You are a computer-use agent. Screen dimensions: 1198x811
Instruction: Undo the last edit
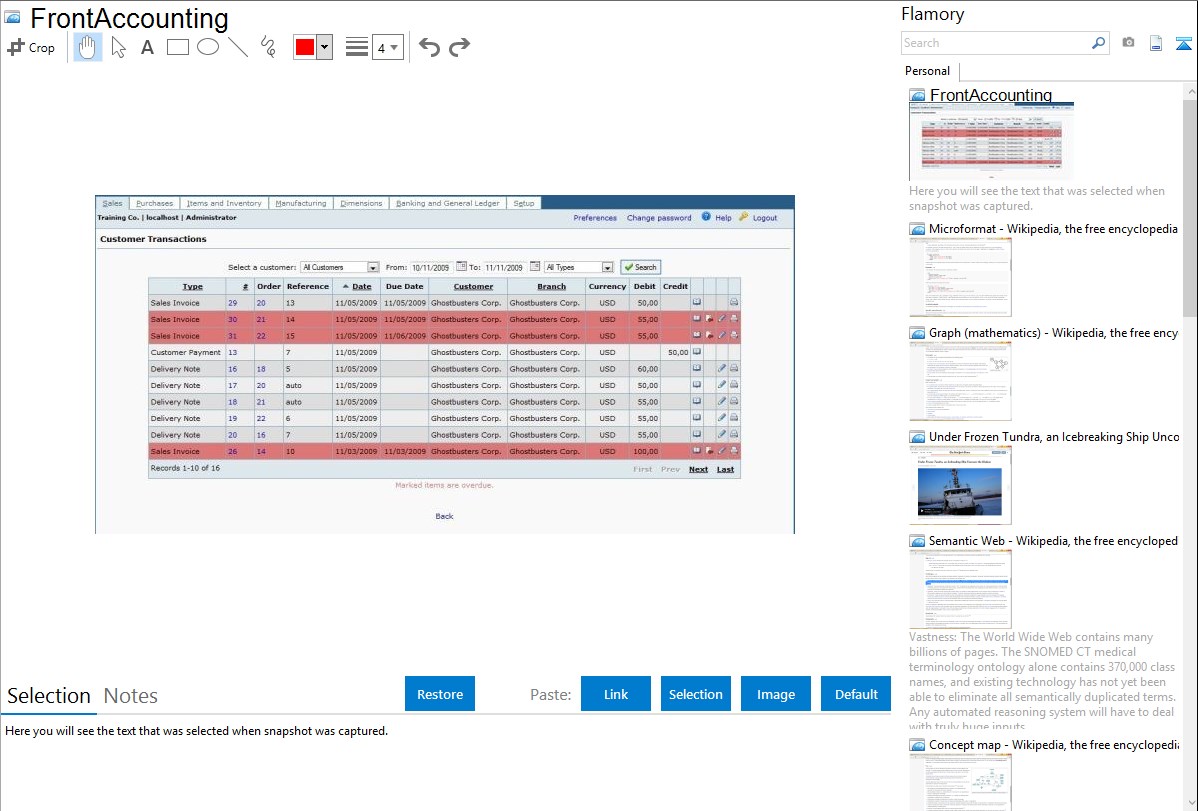click(x=429, y=47)
